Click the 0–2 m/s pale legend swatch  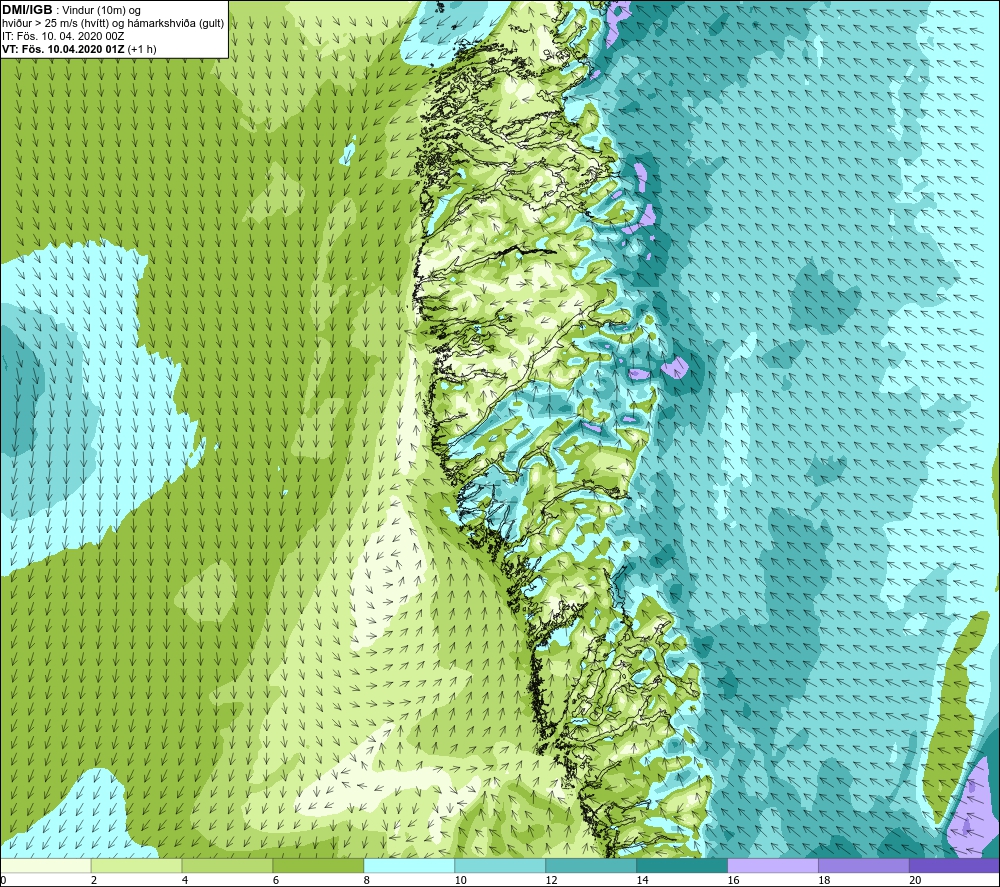(46, 865)
